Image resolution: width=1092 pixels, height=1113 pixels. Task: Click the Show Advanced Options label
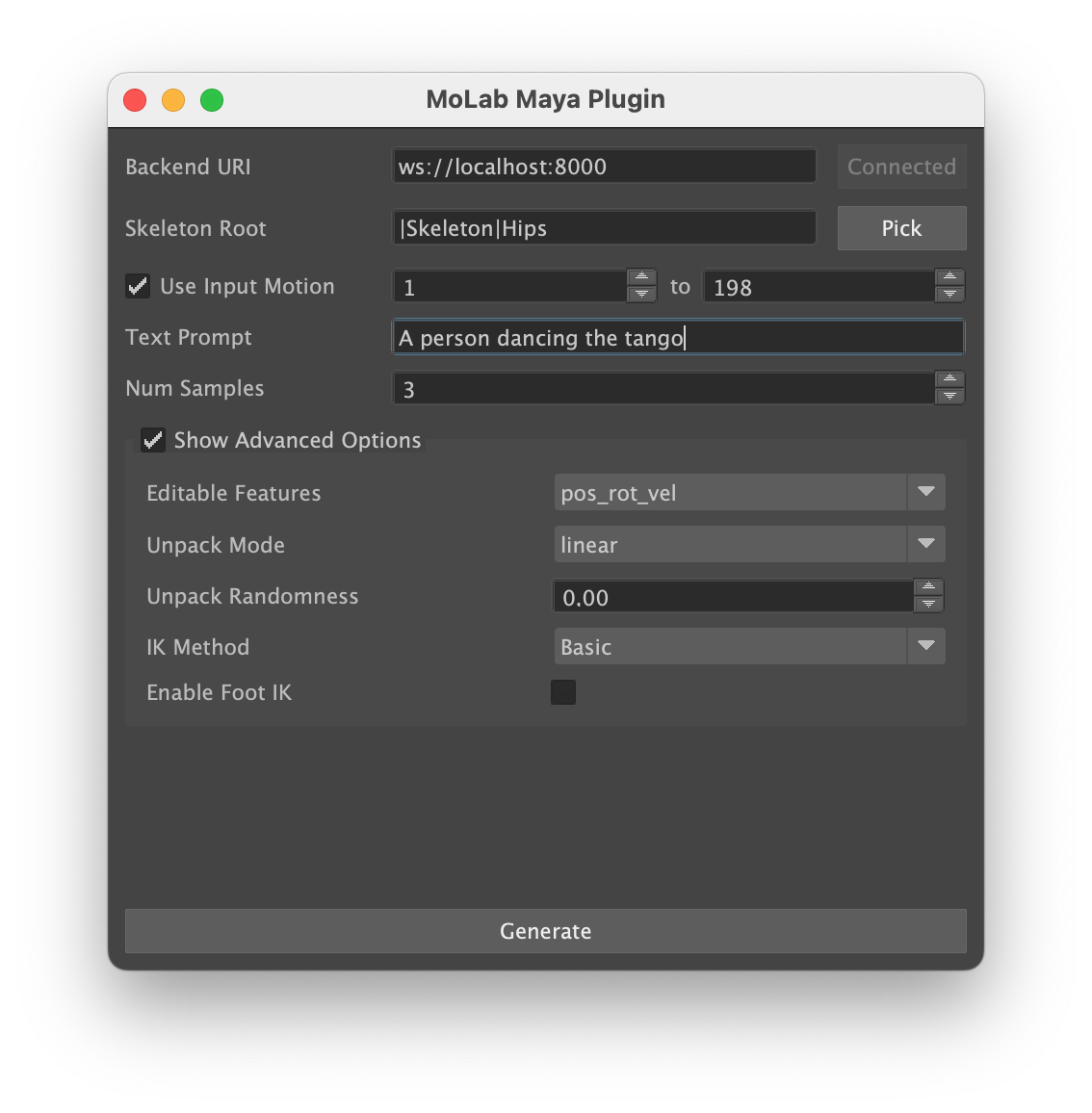pyautogui.click(x=298, y=440)
